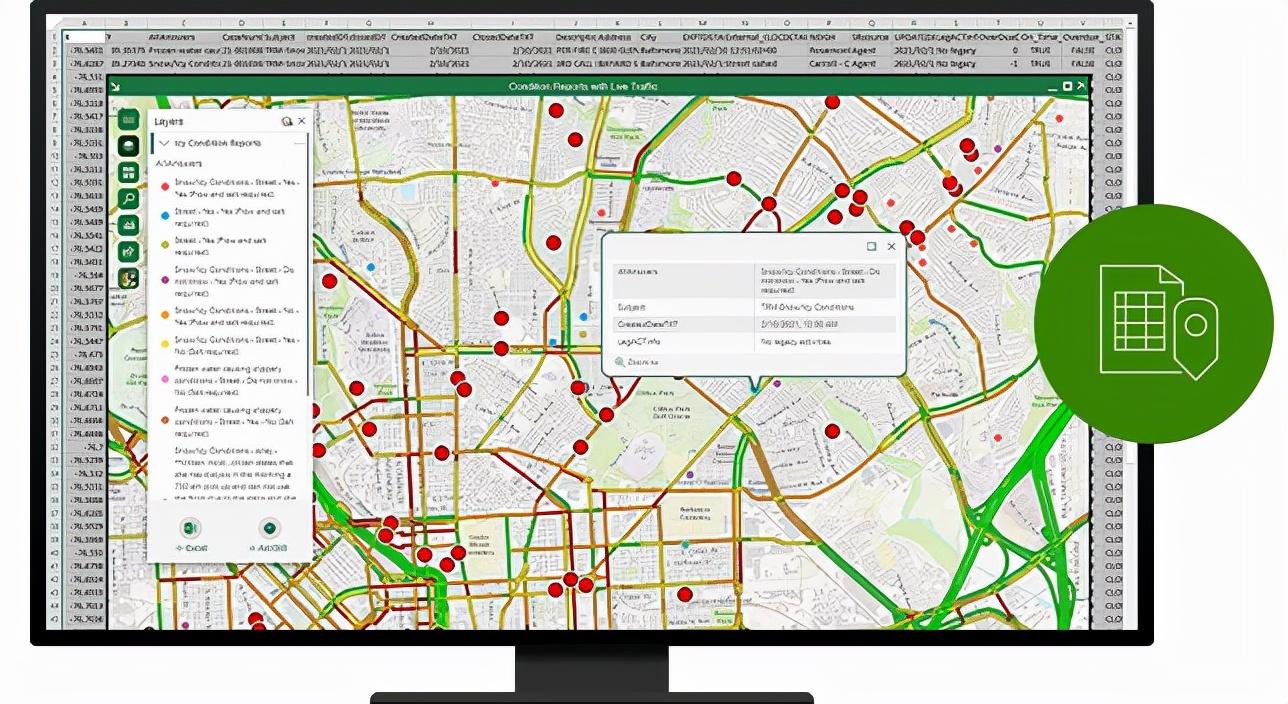1288x704 pixels.
Task: Close the Layers panel
Action: coord(302,121)
